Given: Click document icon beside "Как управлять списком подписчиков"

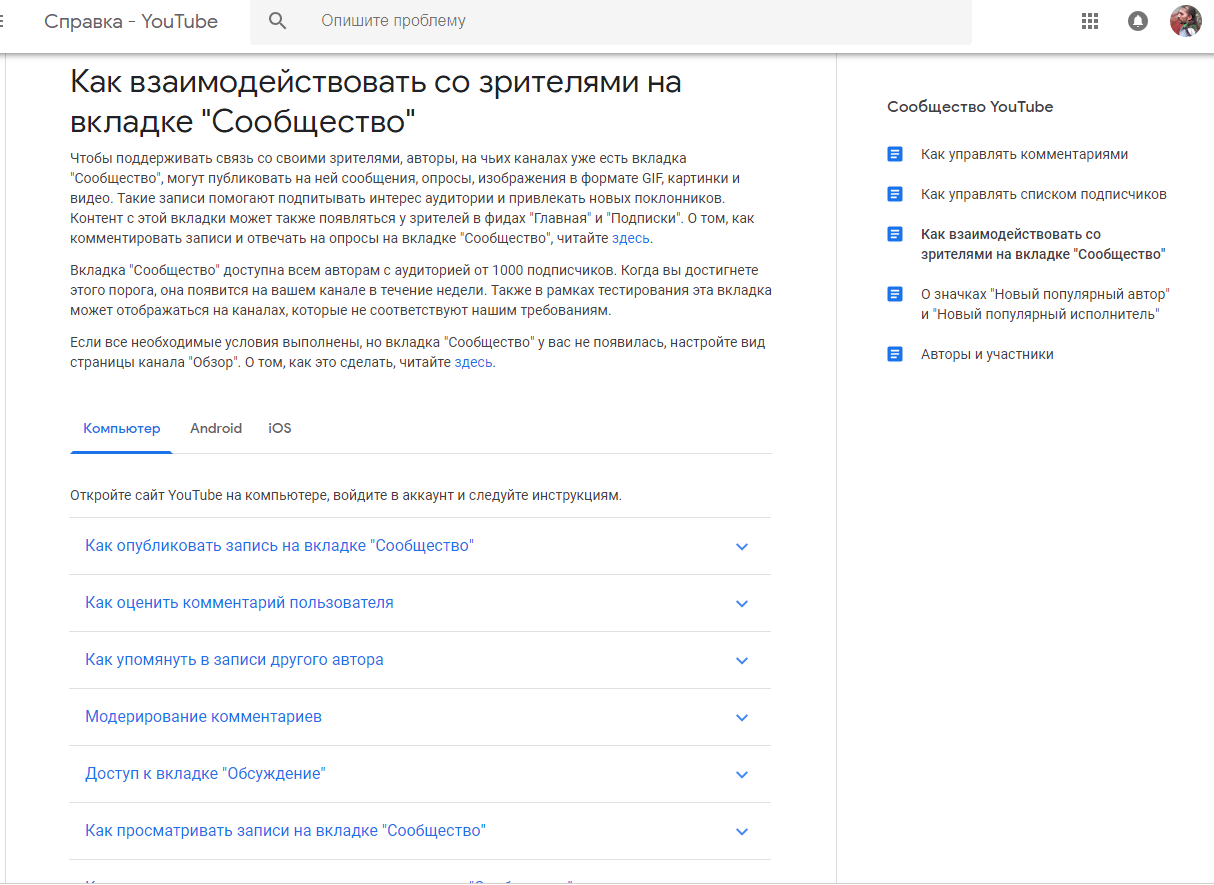Looking at the screenshot, I should tap(895, 194).
